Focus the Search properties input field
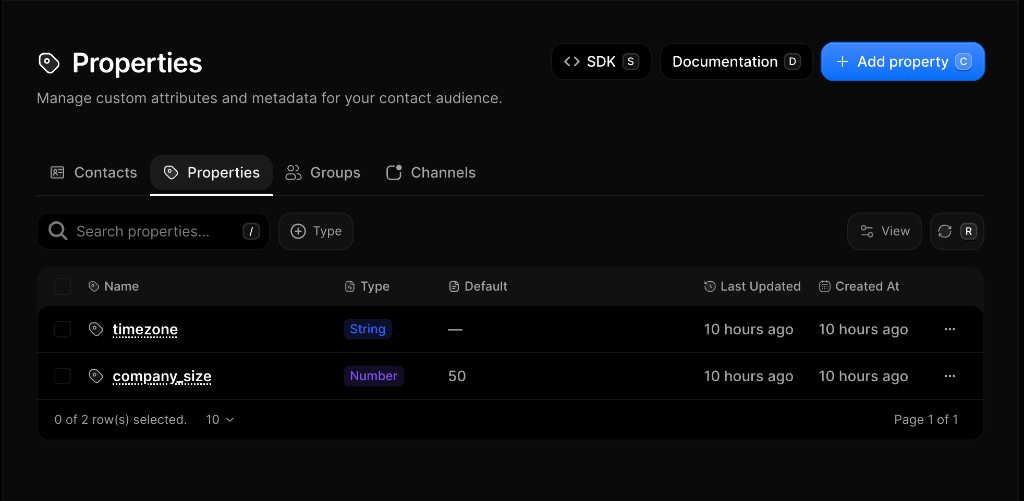 pyautogui.click(x=153, y=231)
